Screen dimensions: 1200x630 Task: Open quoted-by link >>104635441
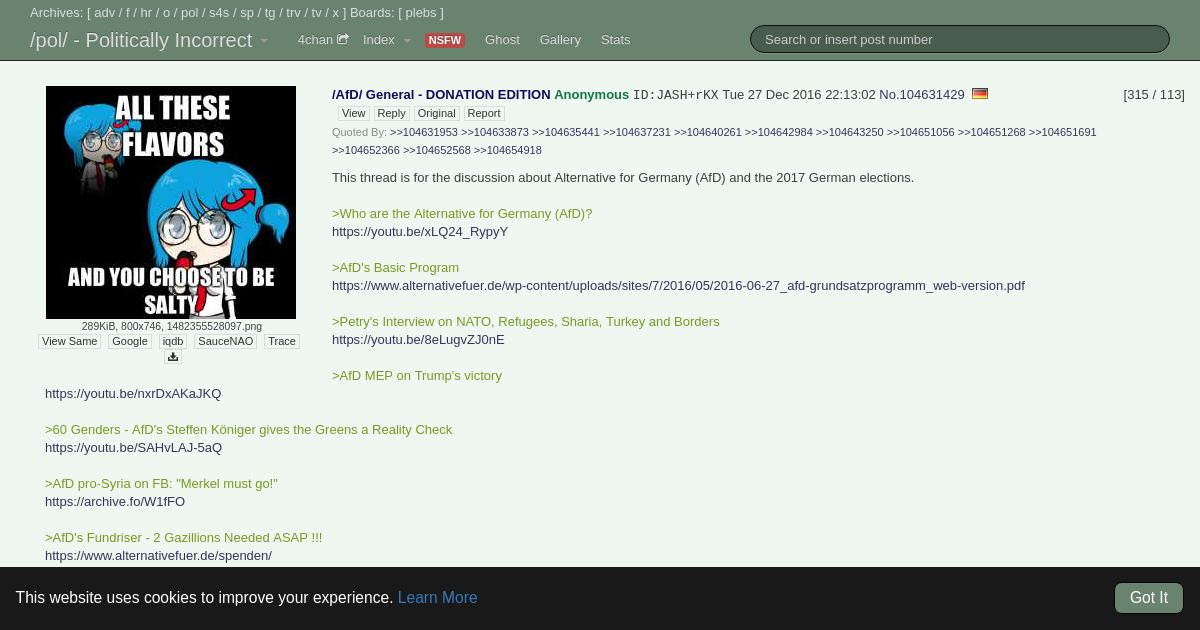[x=566, y=132]
